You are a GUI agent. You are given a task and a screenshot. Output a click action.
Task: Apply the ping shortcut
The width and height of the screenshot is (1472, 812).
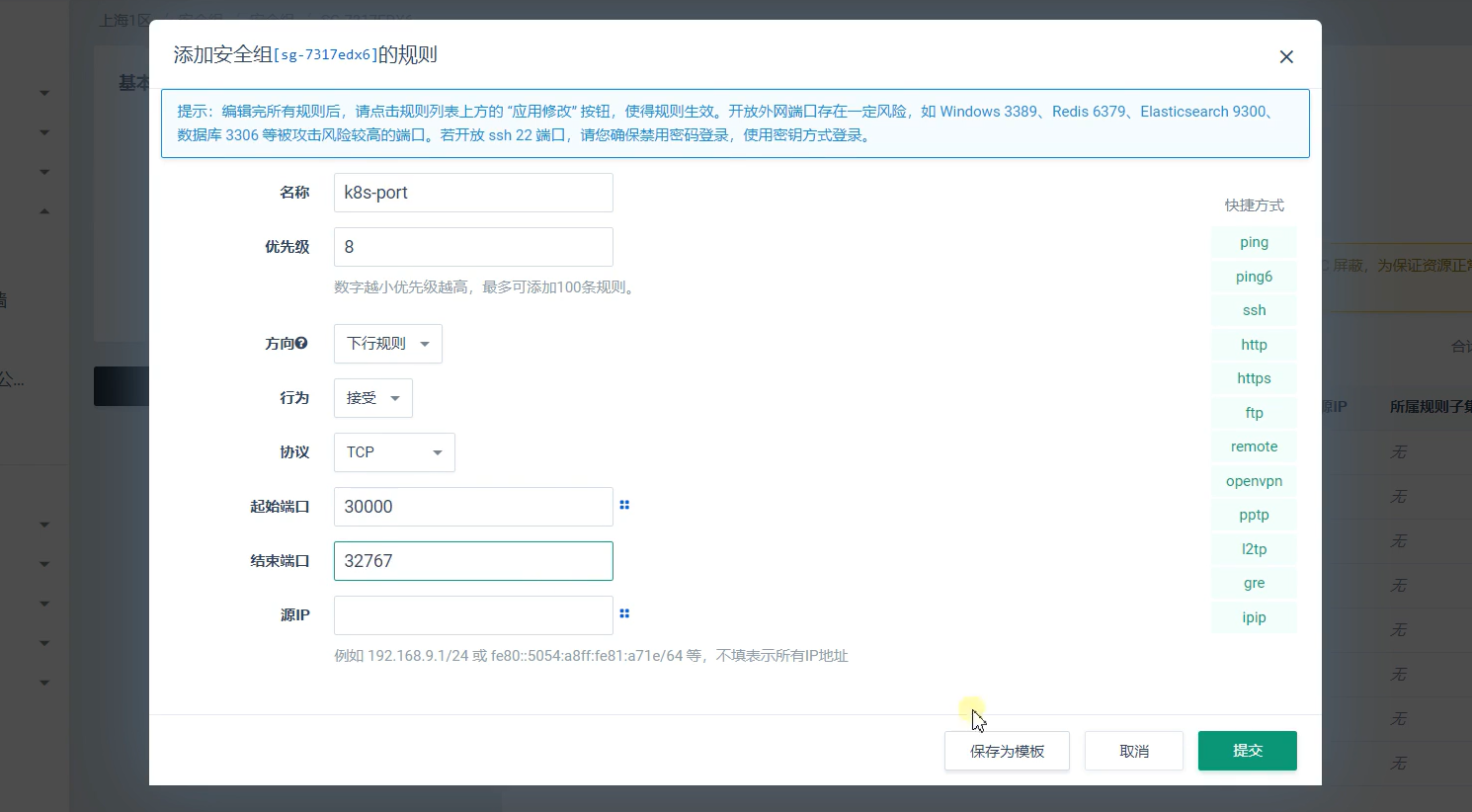pyautogui.click(x=1254, y=243)
